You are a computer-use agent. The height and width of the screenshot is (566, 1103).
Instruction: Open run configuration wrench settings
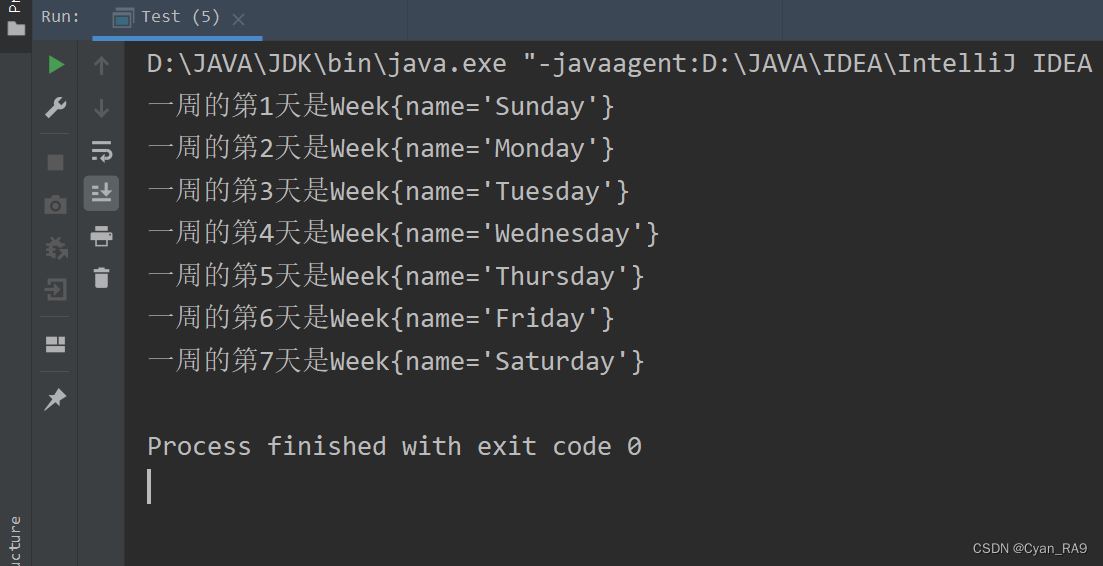(56, 108)
